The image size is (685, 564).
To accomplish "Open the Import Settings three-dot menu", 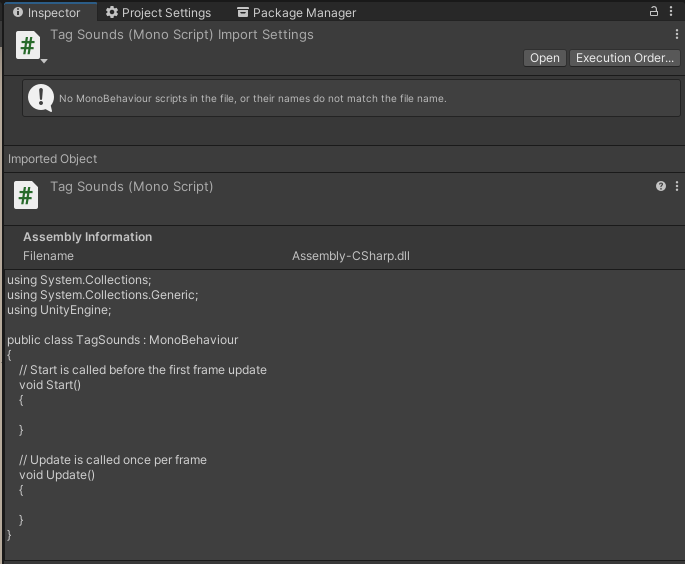I will pos(677,35).
